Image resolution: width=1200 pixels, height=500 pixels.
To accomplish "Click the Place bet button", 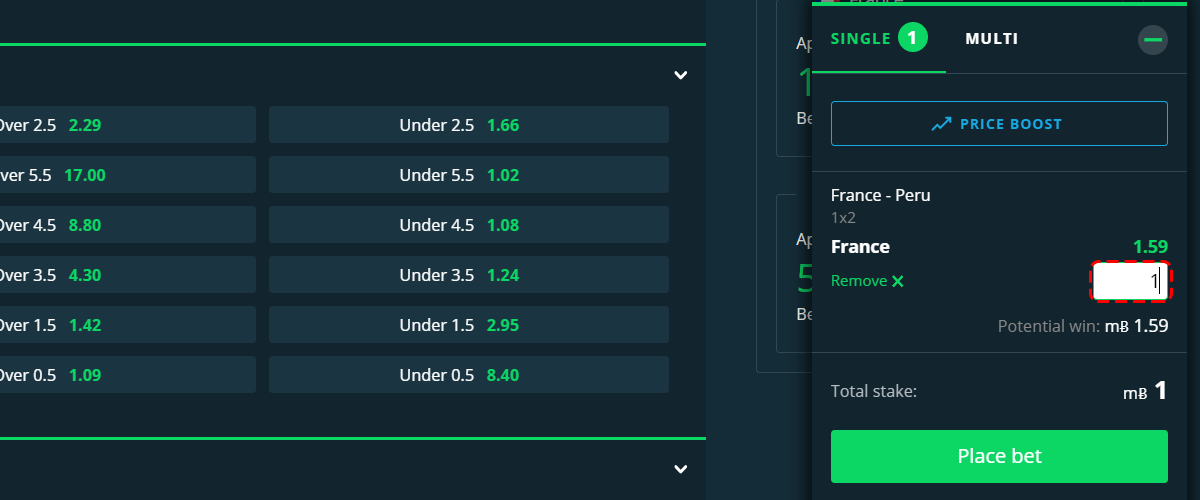I will tap(999, 456).
